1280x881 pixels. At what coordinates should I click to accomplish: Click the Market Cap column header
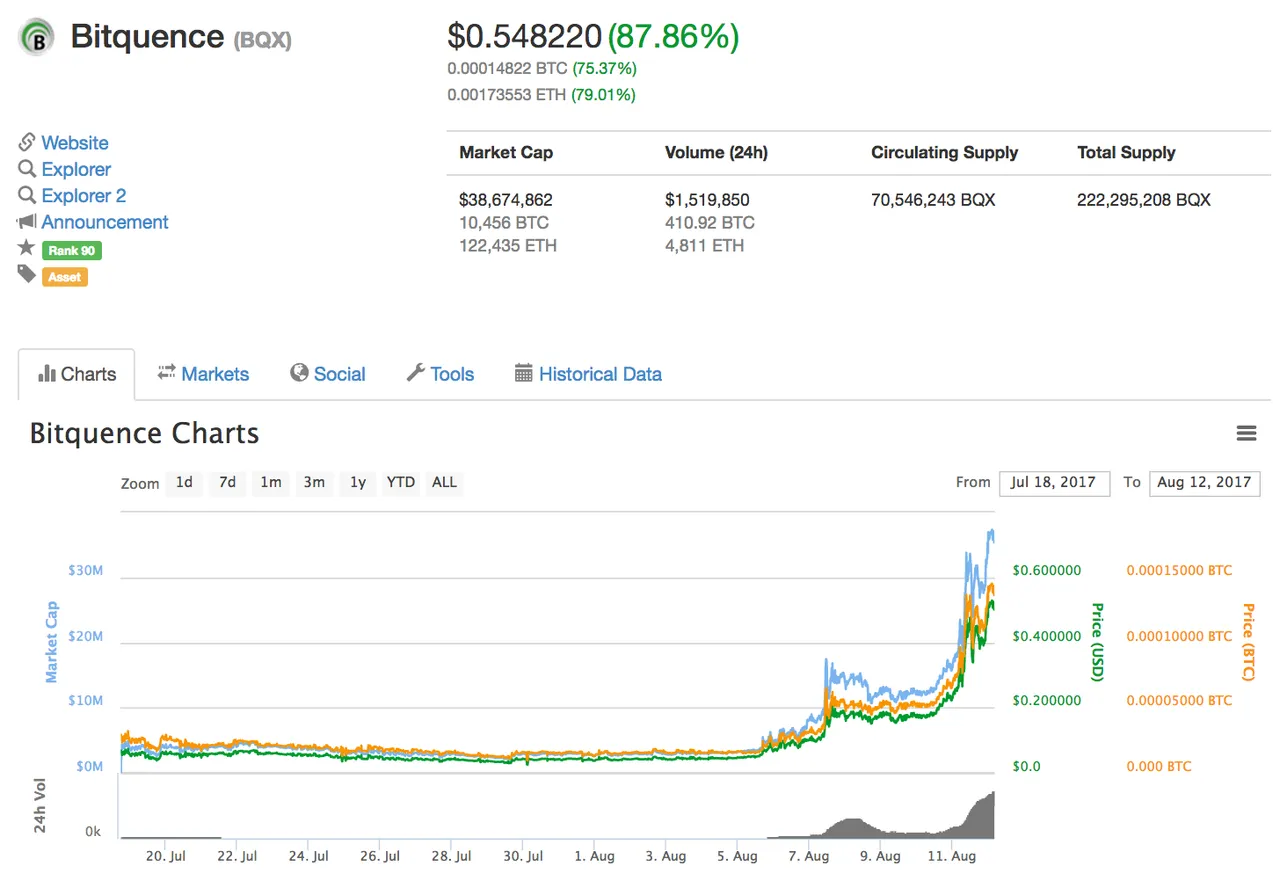[x=506, y=153]
